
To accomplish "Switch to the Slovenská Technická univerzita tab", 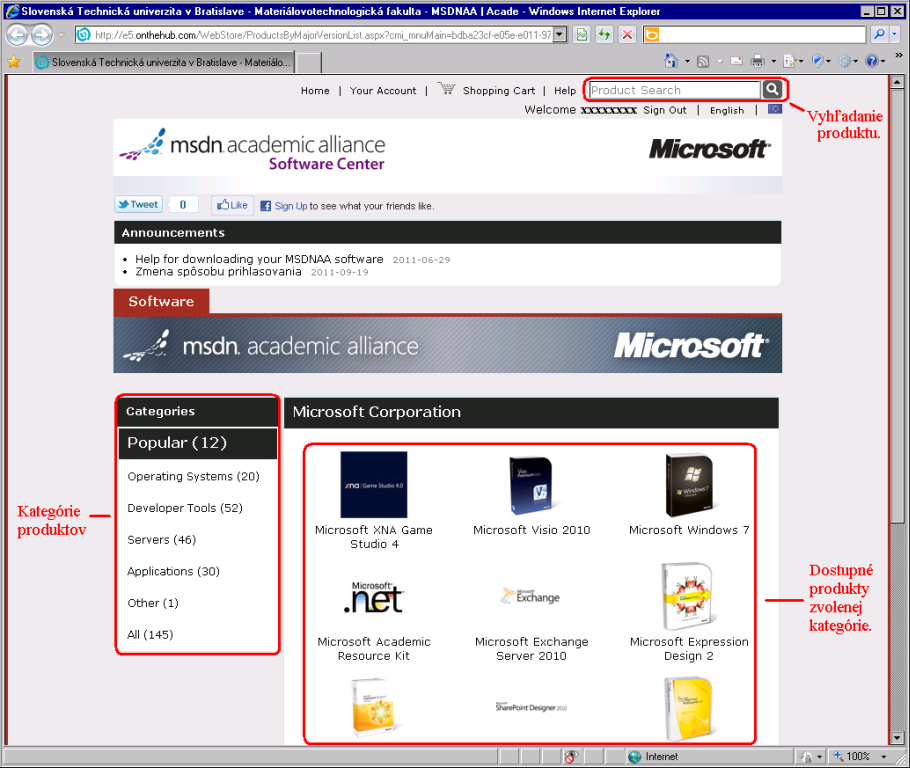I will pos(164,62).
